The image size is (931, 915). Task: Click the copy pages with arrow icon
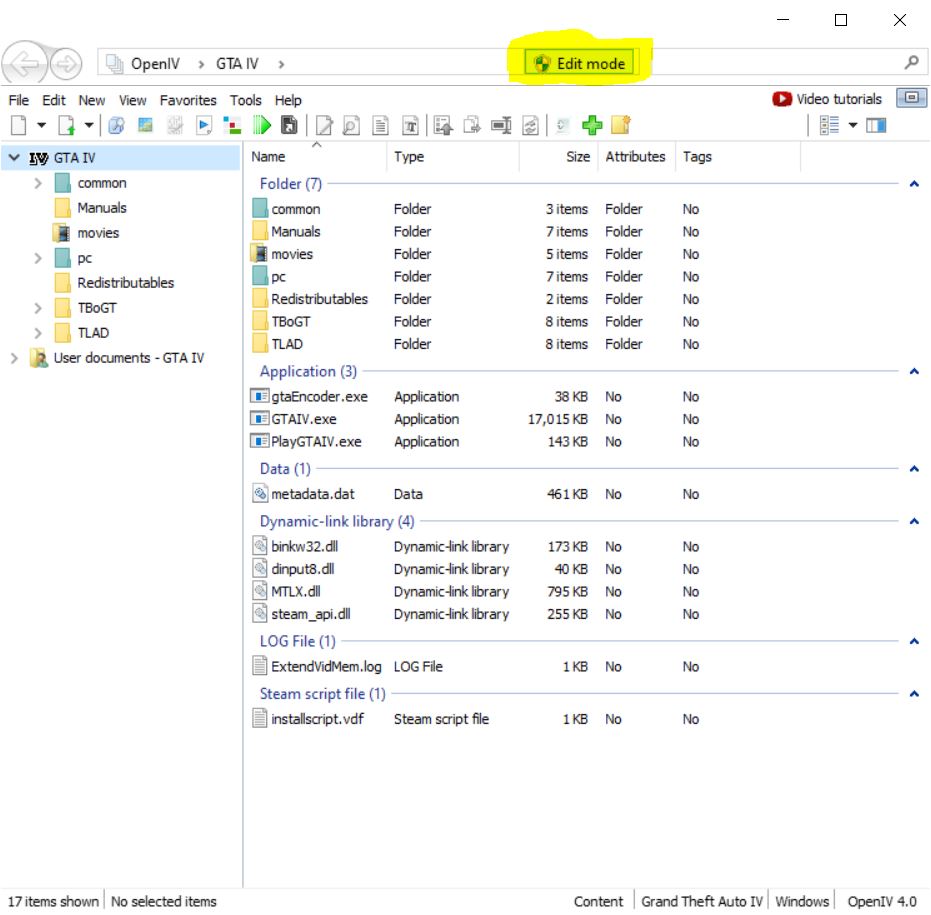coord(472,125)
